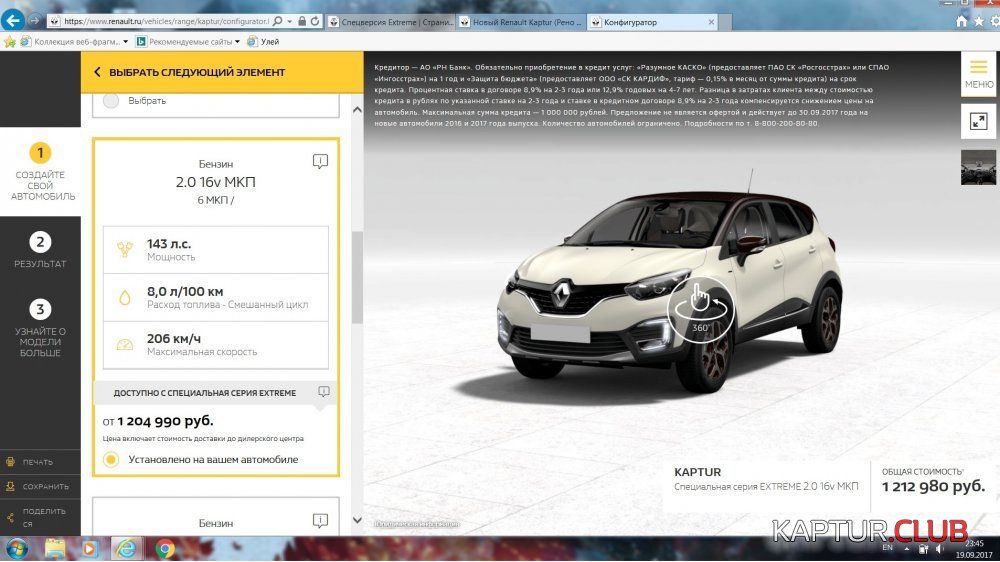1000x562 pixels.
Task: Open the car interior thumbnail view
Action: tap(978, 167)
